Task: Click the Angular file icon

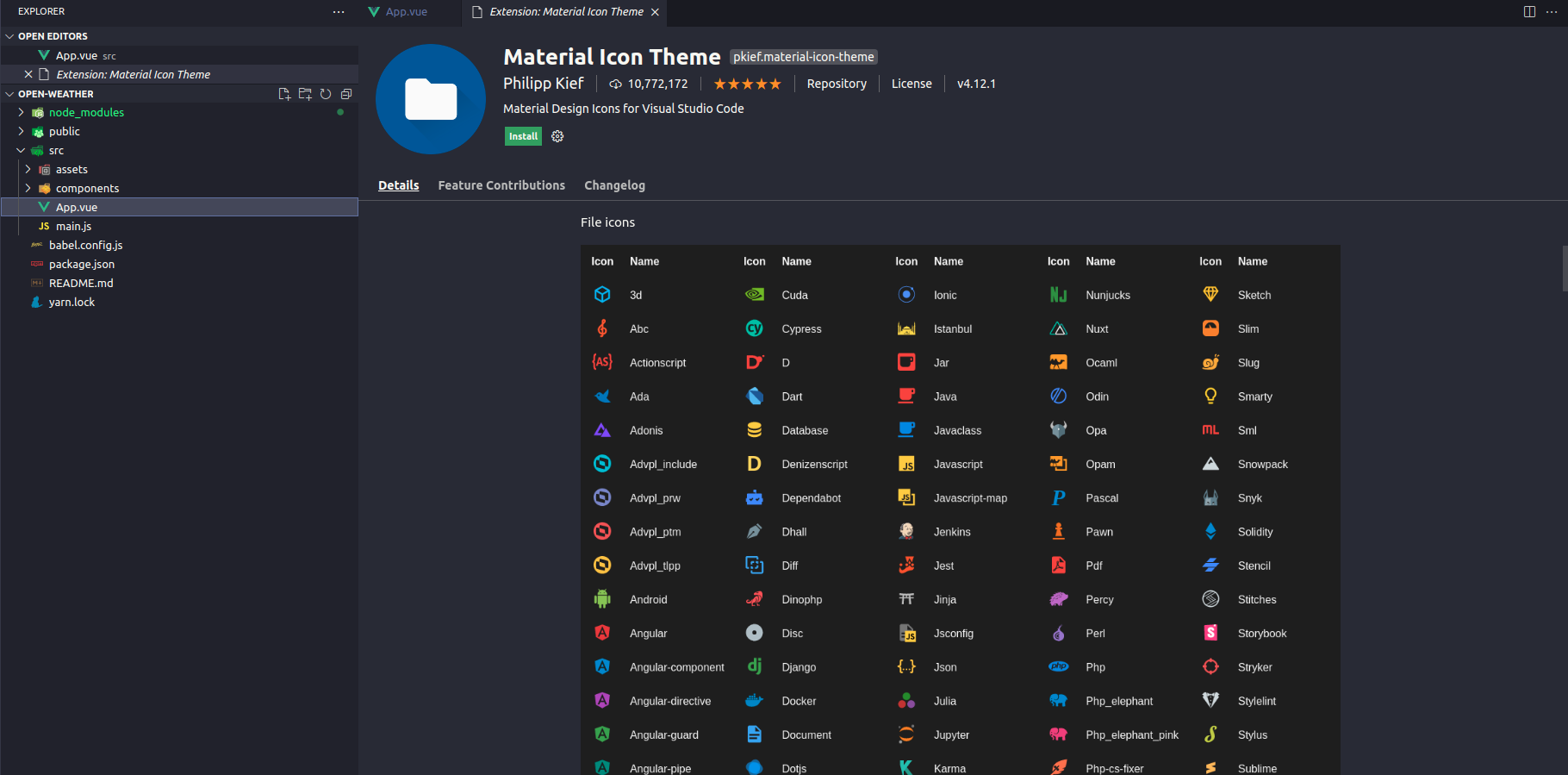Action: pos(602,633)
